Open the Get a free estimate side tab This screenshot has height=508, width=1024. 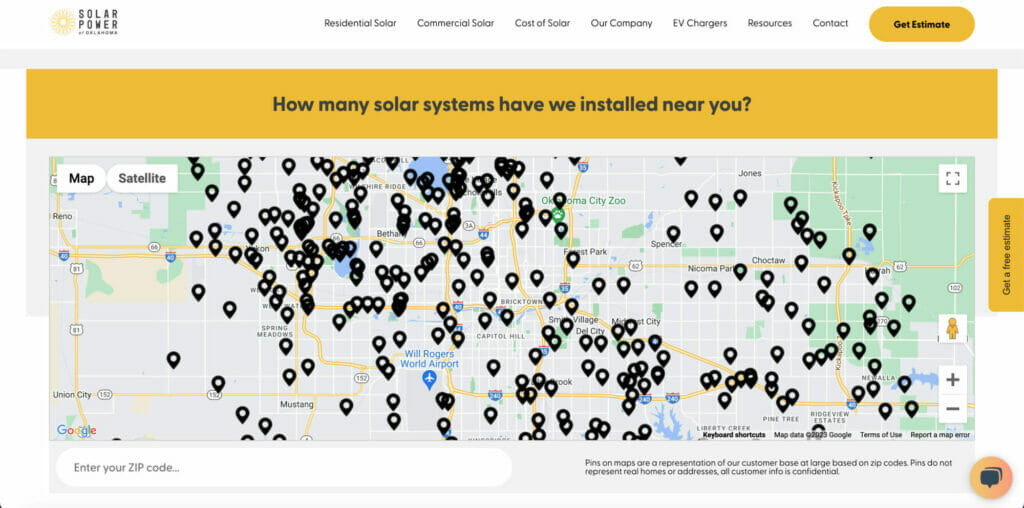[x=1006, y=255]
